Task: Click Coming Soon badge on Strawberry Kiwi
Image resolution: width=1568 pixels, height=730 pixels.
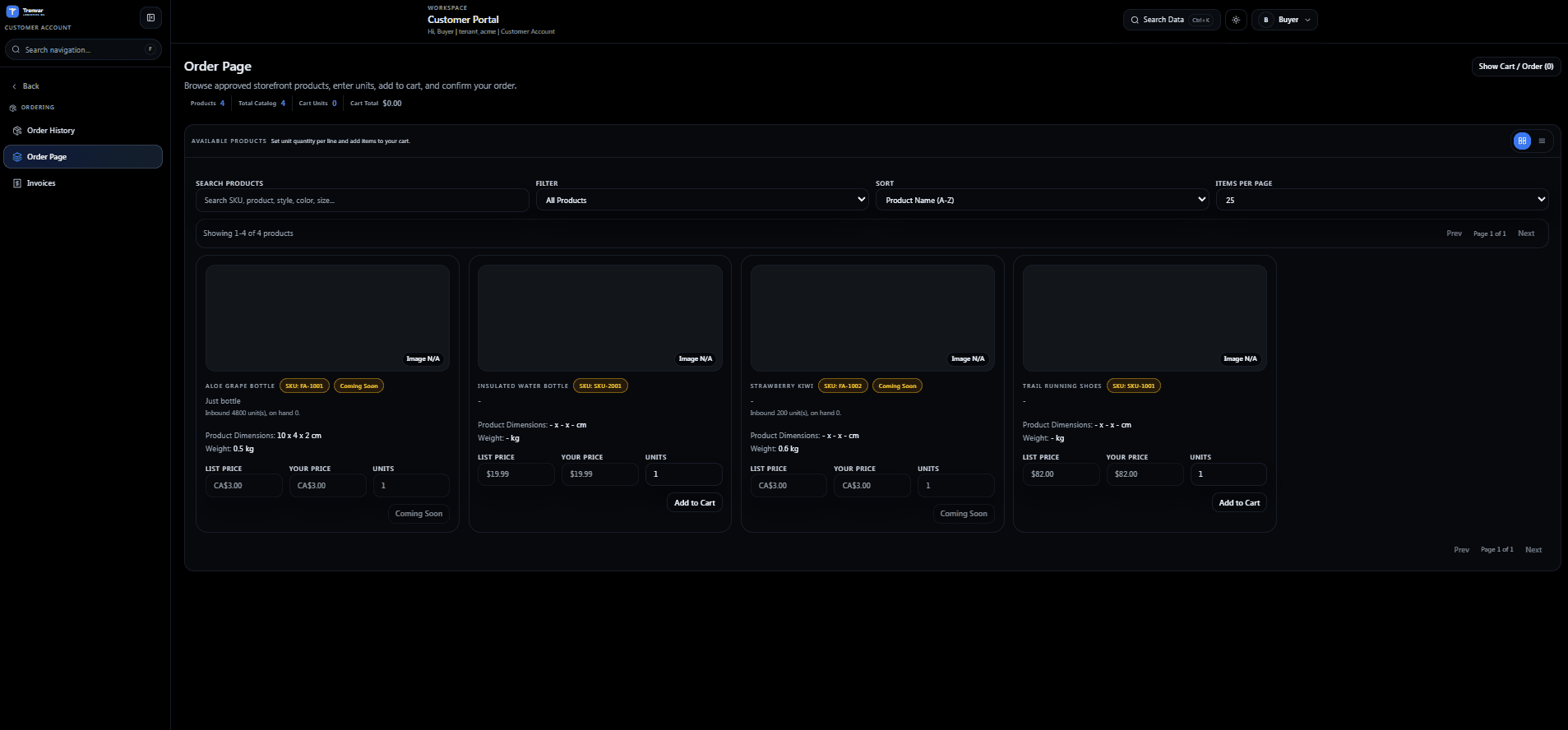Action: [x=897, y=386]
